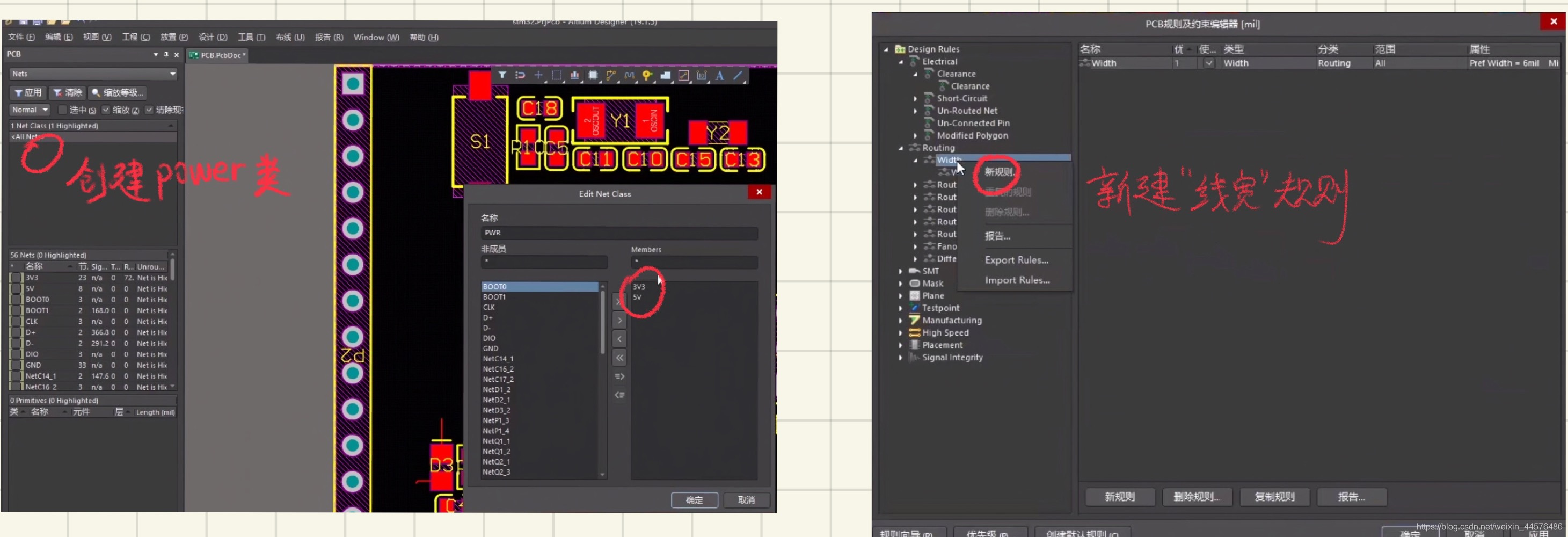Expand the Short-Circuit tree node
Image resolution: width=1568 pixels, height=537 pixels.
pos(915,99)
